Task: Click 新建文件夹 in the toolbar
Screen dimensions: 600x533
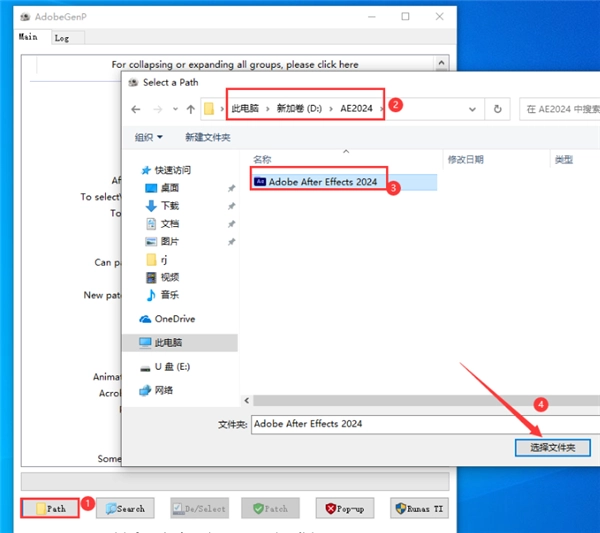Action: tap(207, 137)
